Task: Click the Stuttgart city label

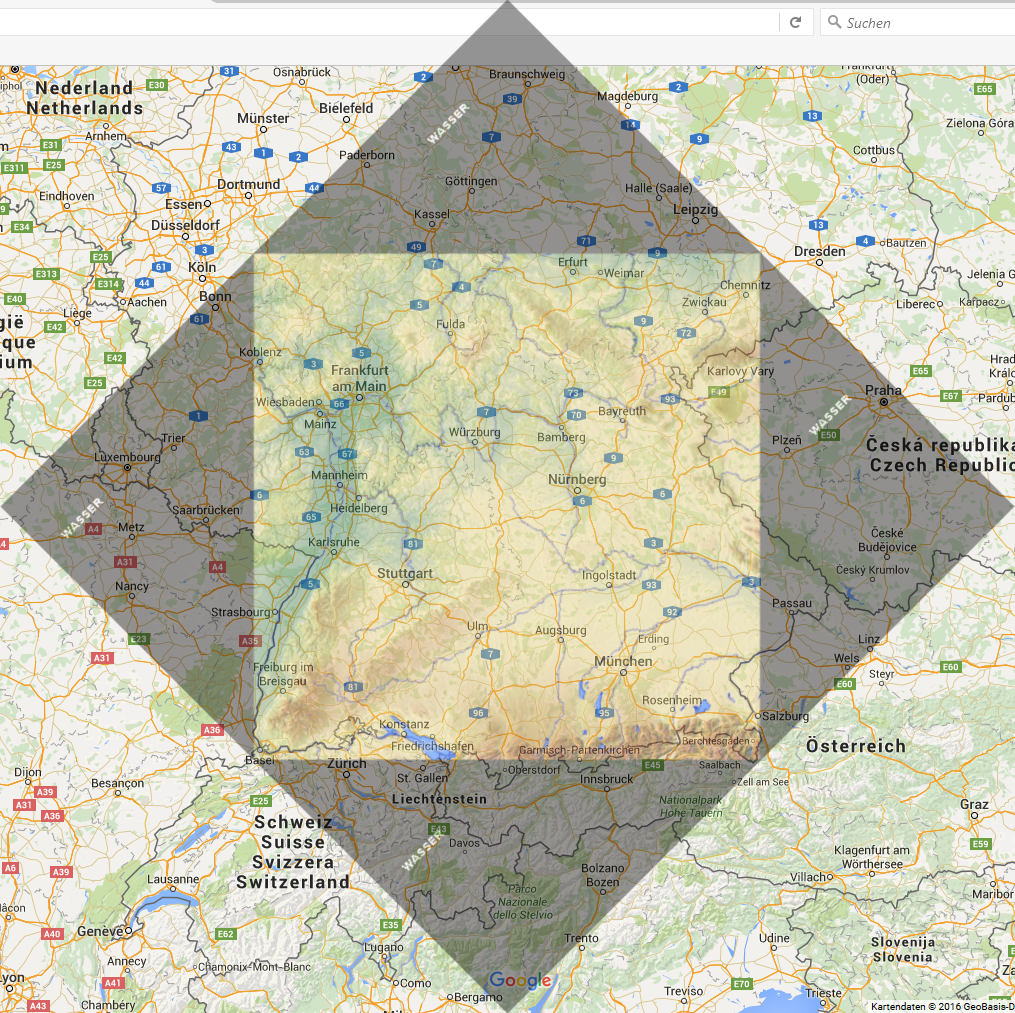Action: [x=405, y=573]
